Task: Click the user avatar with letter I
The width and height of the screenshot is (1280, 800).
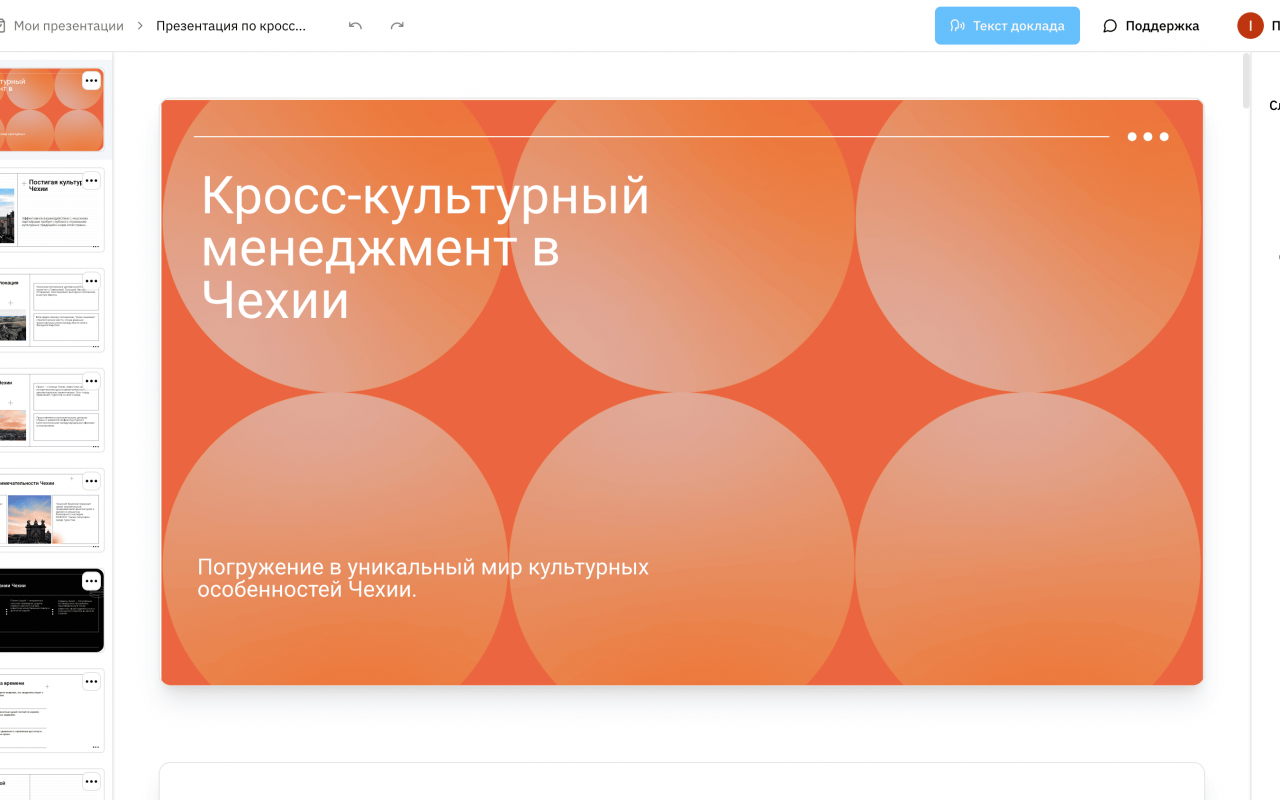Action: [1250, 26]
